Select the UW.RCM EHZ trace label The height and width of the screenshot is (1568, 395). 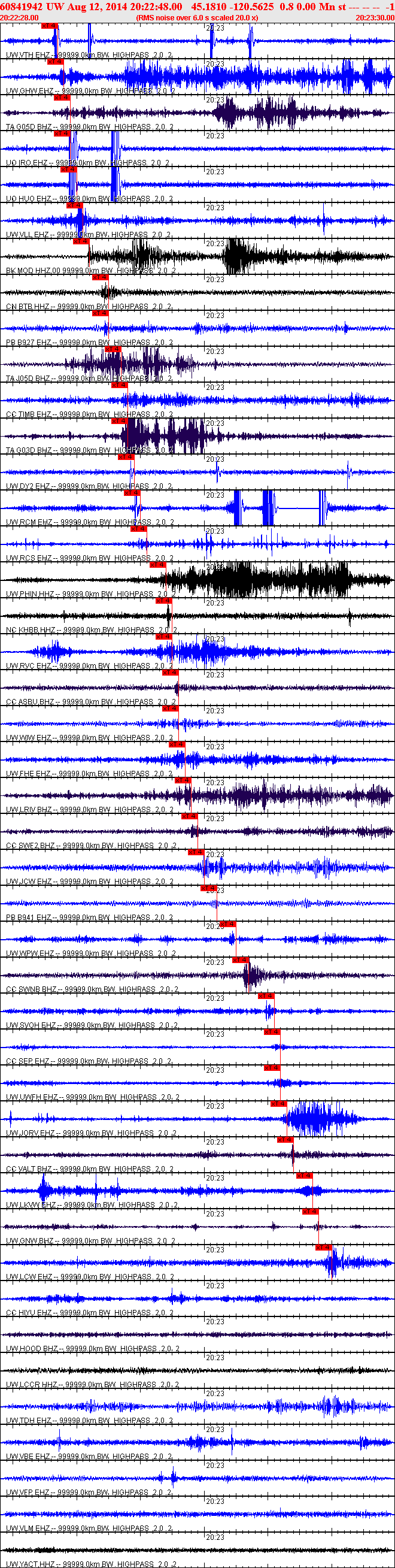(90, 522)
